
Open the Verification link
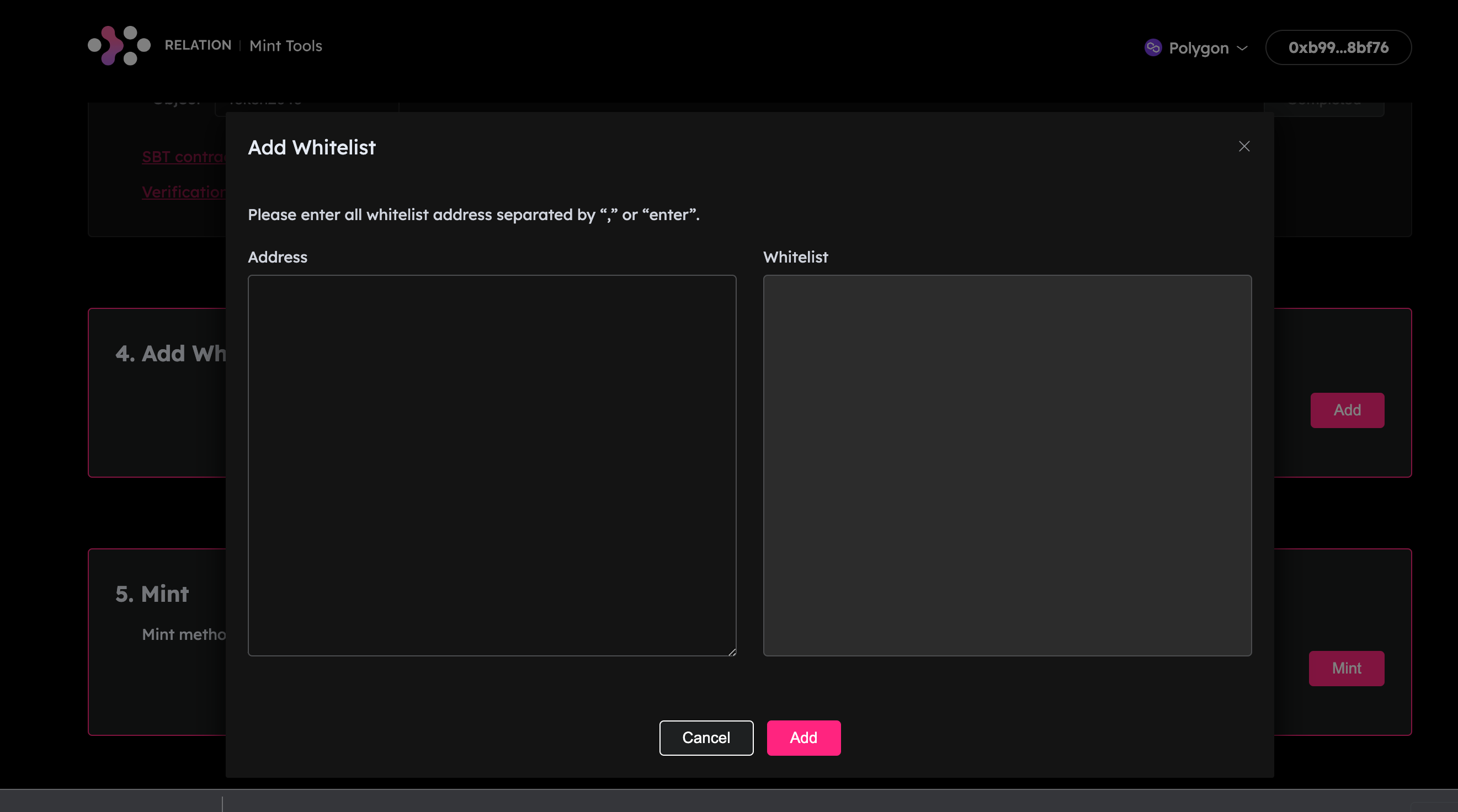point(183,192)
